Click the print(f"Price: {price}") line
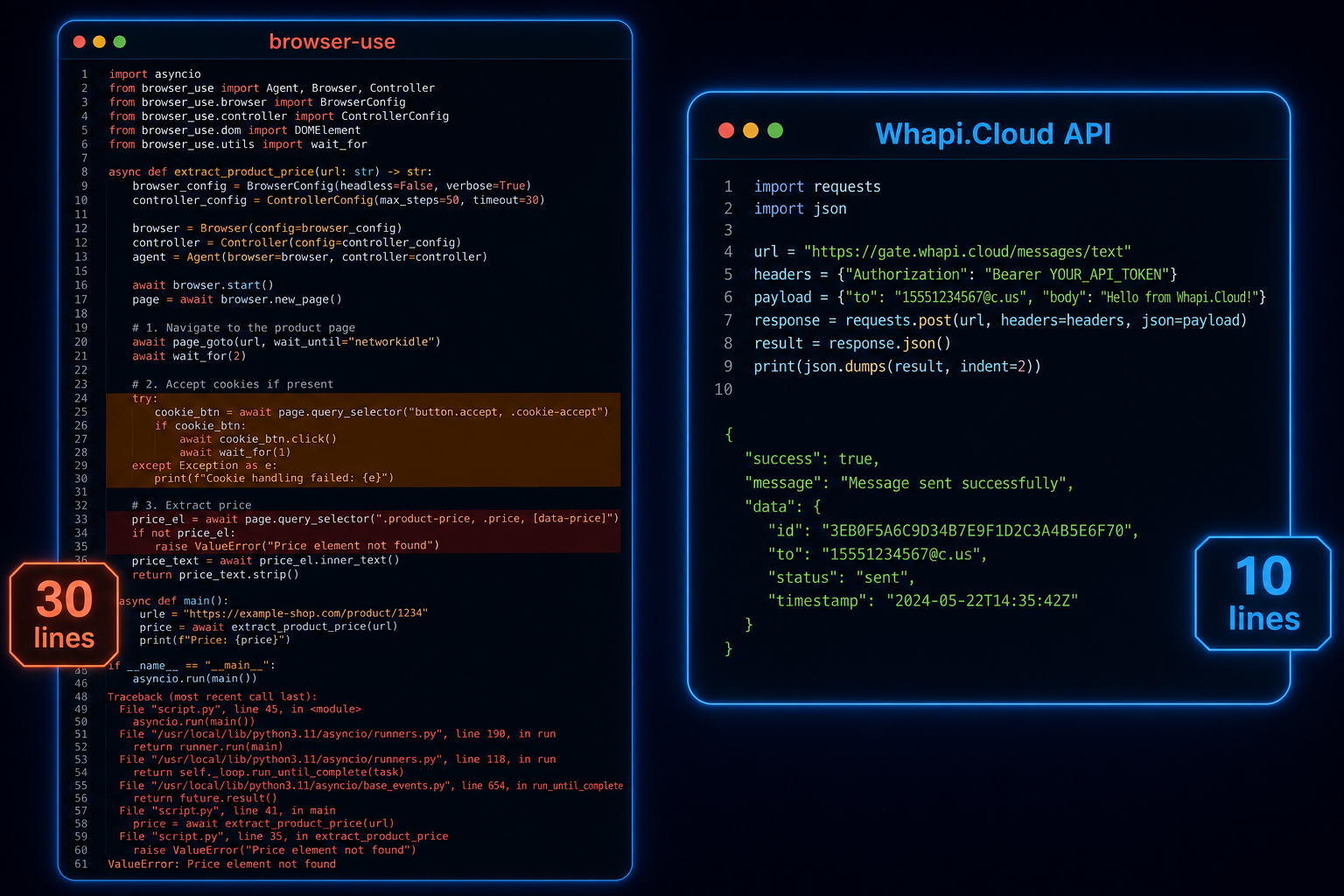The height and width of the screenshot is (896, 1344). coord(215,640)
